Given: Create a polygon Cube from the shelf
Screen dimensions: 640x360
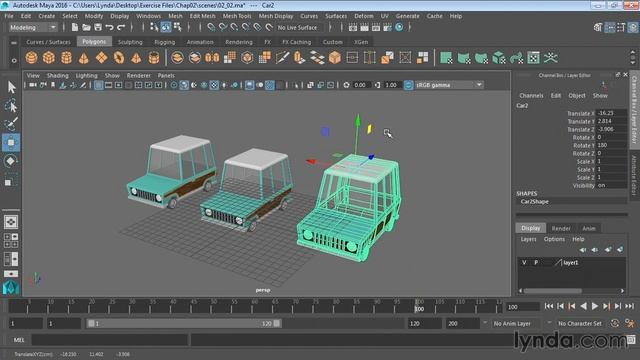Looking at the screenshot, I should click(x=49, y=58).
